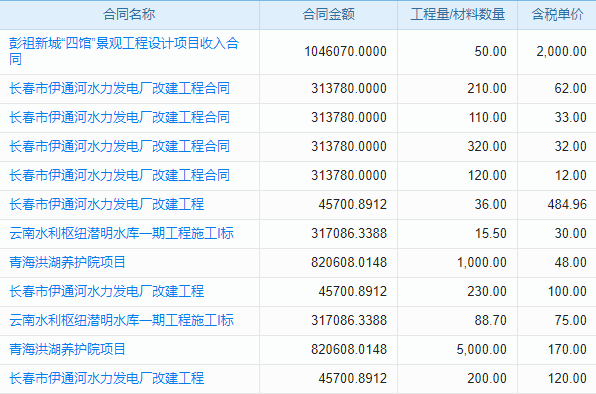Click the unit price 2,000.00

561,51
